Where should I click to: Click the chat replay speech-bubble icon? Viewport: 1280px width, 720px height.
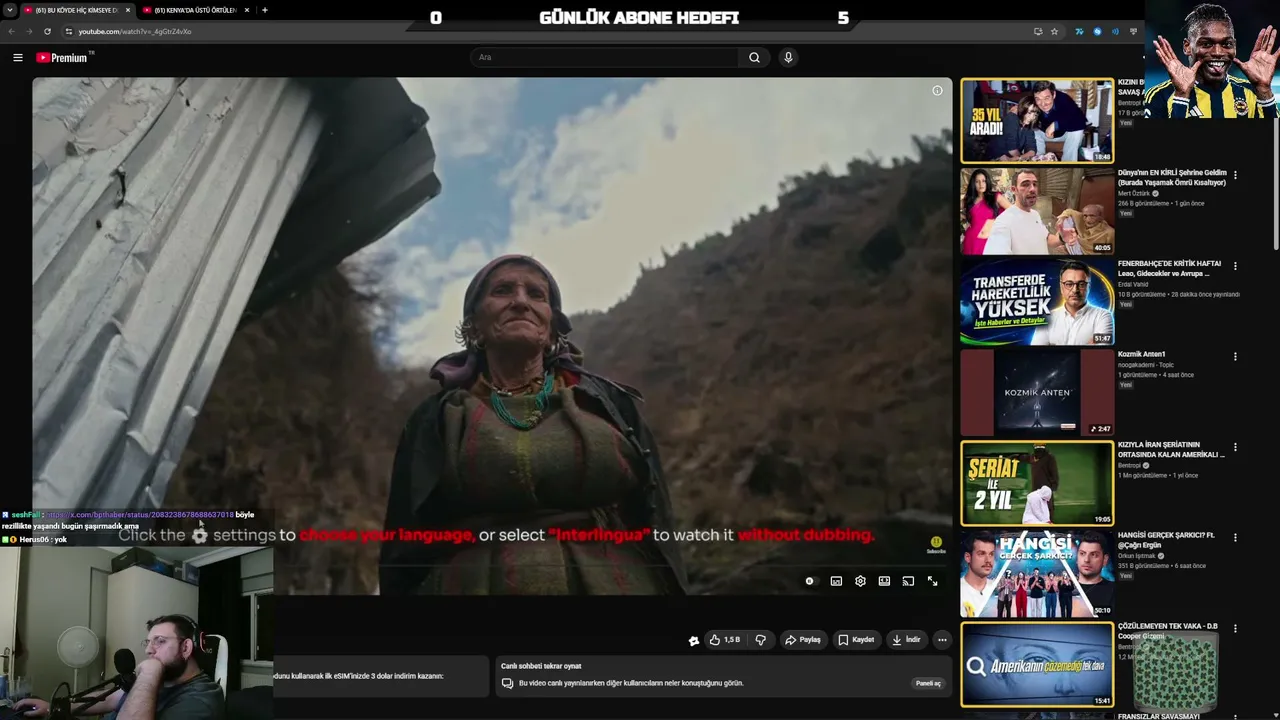(507, 683)
